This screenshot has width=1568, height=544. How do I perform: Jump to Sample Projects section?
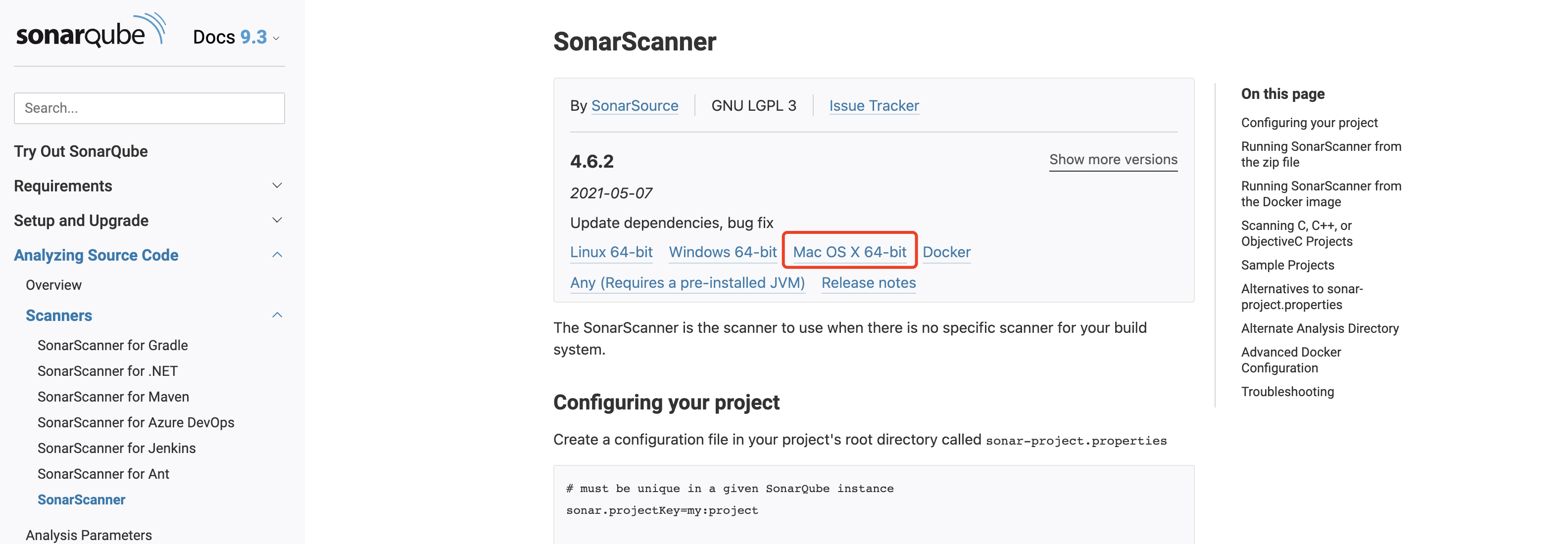click(1287, 265)
